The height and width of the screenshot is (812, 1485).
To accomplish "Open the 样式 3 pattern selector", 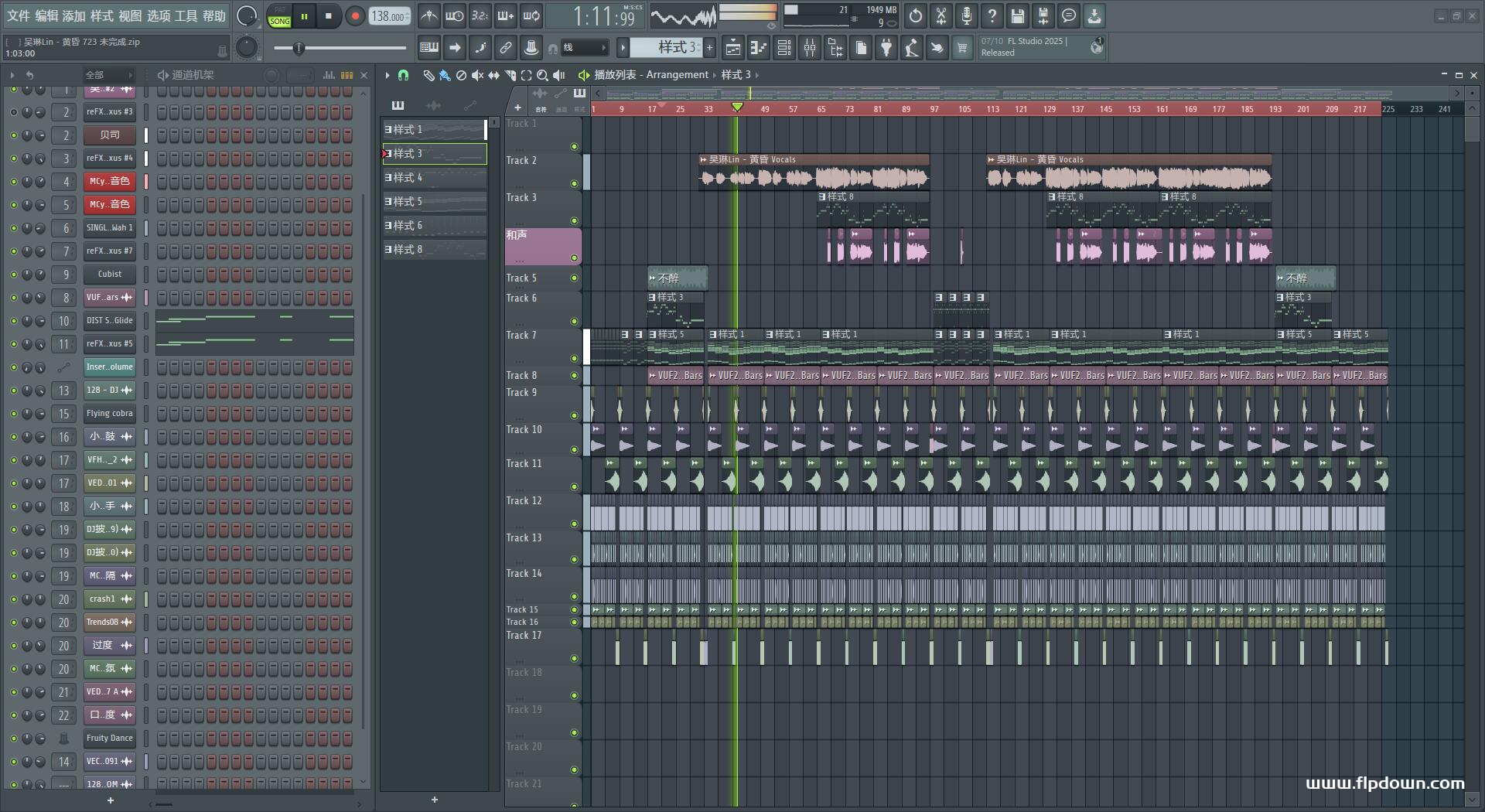I will point(665,48).
